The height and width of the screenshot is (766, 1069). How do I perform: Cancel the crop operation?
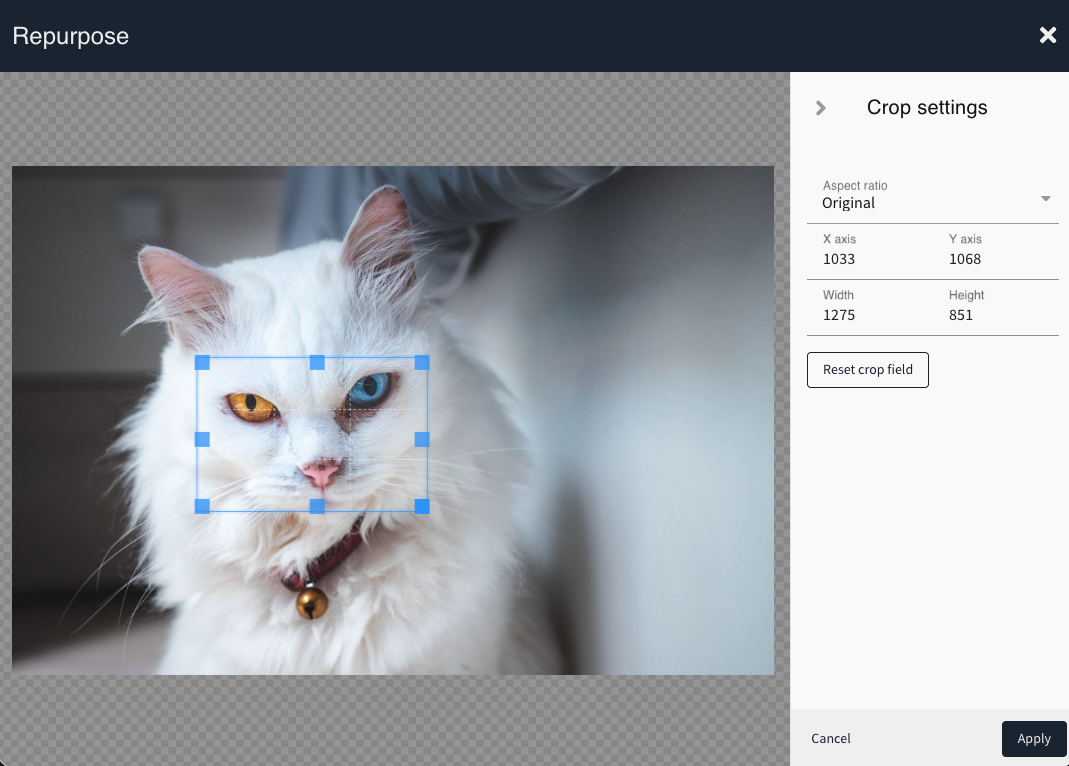coord(831,738)
